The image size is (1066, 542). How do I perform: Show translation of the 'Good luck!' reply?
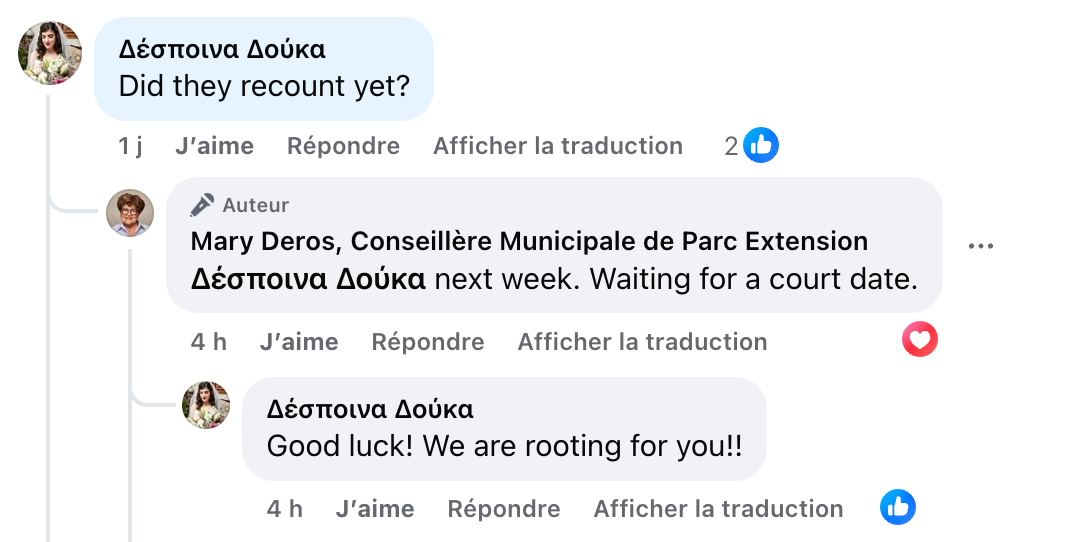pos(718,508)
